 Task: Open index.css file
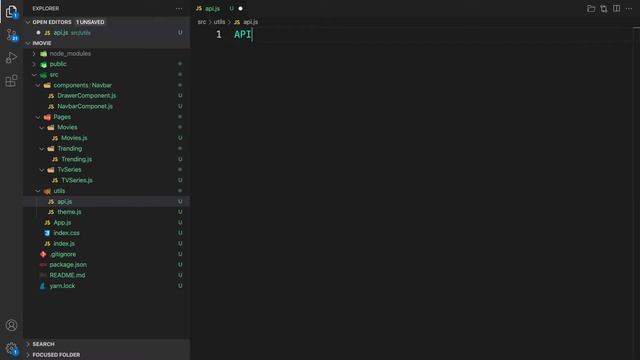67,233
